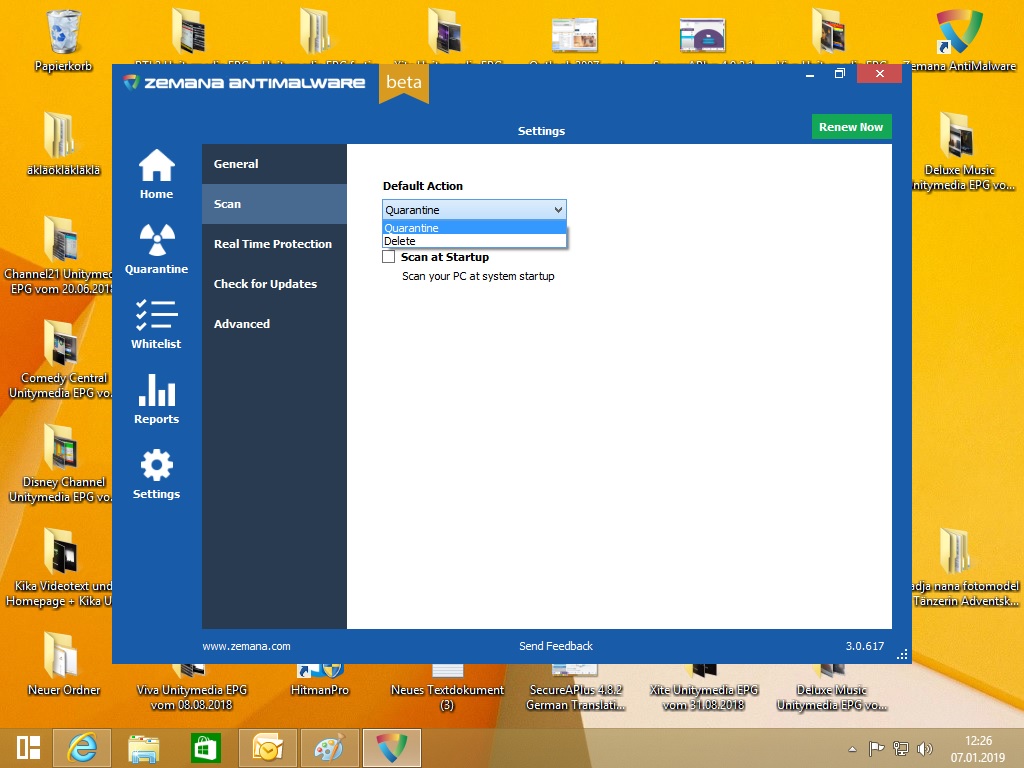Click the Send Feedback link
Image resolution: width=1024 pixels, height=768 pixels.
(x=556, y=646)
